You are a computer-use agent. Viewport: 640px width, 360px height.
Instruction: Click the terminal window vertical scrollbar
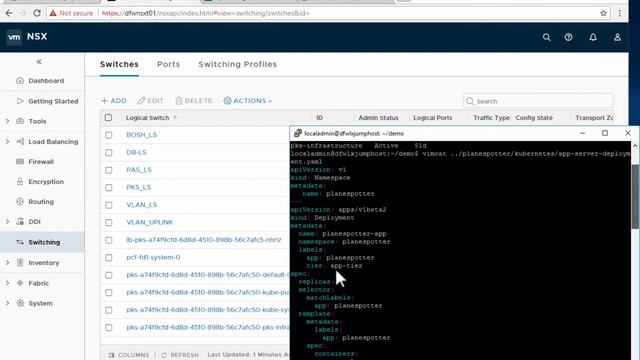coord(635,196)
